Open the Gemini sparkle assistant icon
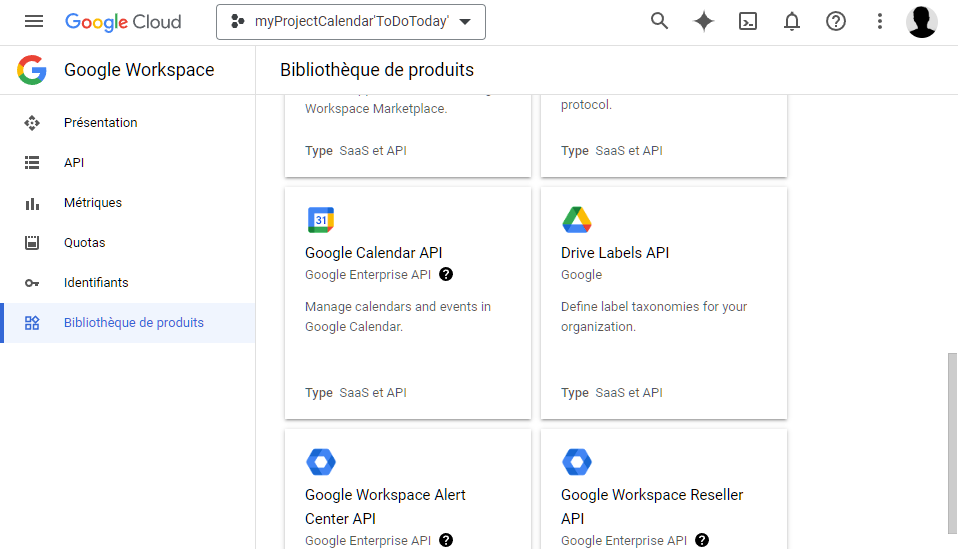Screen dimensions: 958x549 (704, 21)
